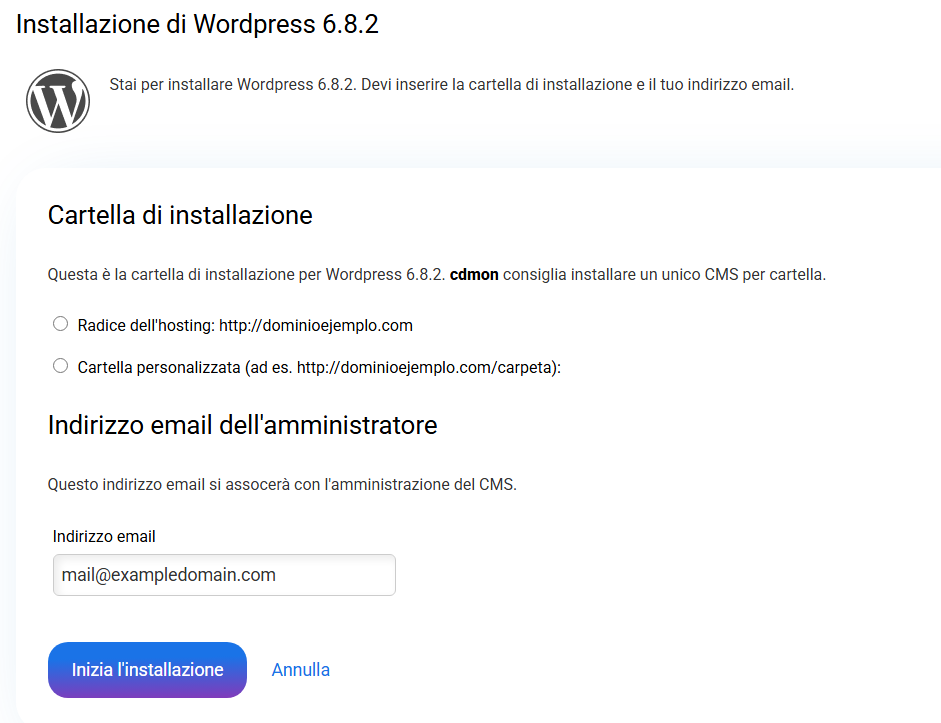This screenshot has height=723, width=941.
Task: Click the "Indirizzo email" field label
Action: tap(104, 537)
